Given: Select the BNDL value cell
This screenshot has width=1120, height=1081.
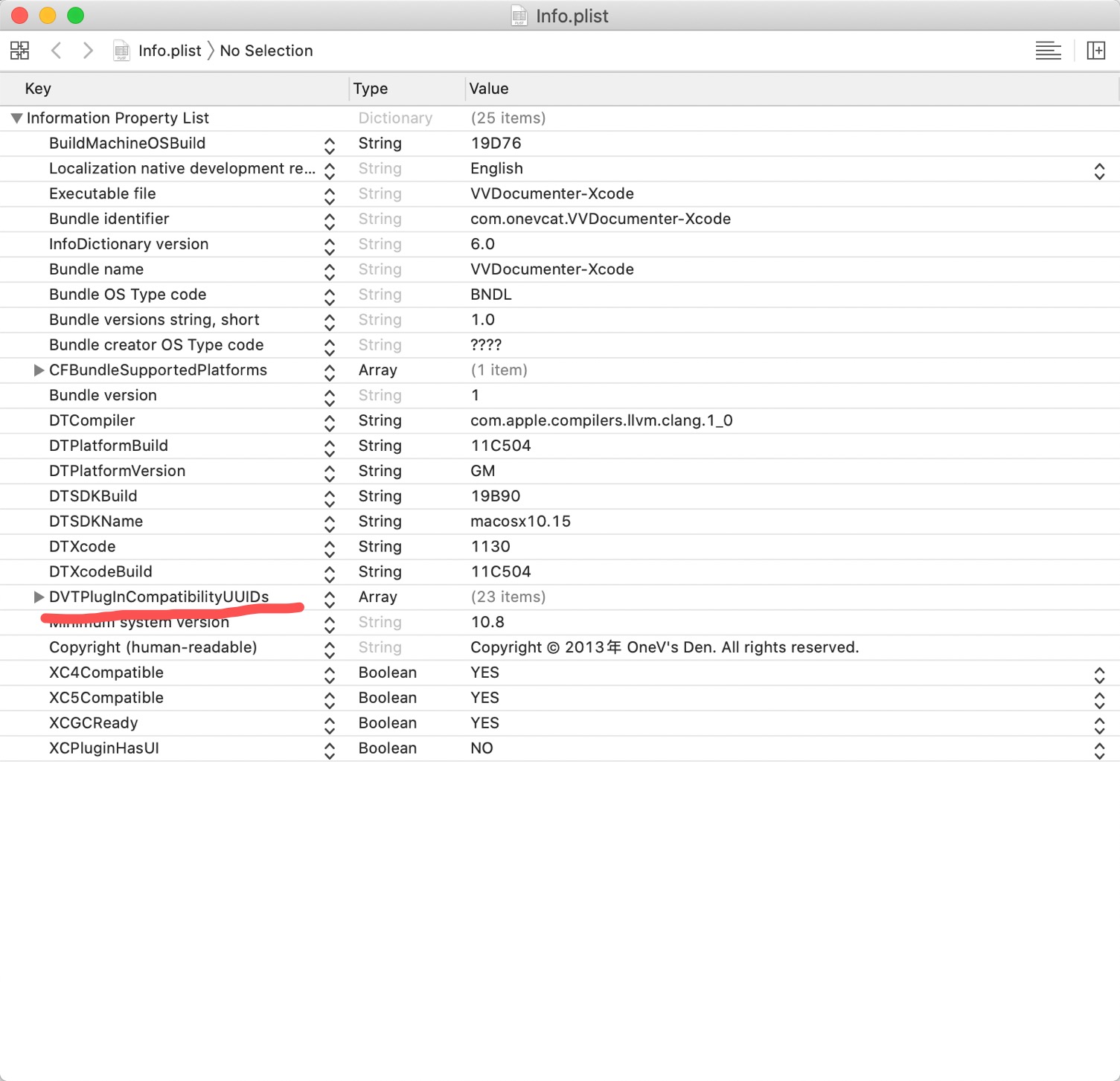Looking at the screenshot, I should point(491,295).
